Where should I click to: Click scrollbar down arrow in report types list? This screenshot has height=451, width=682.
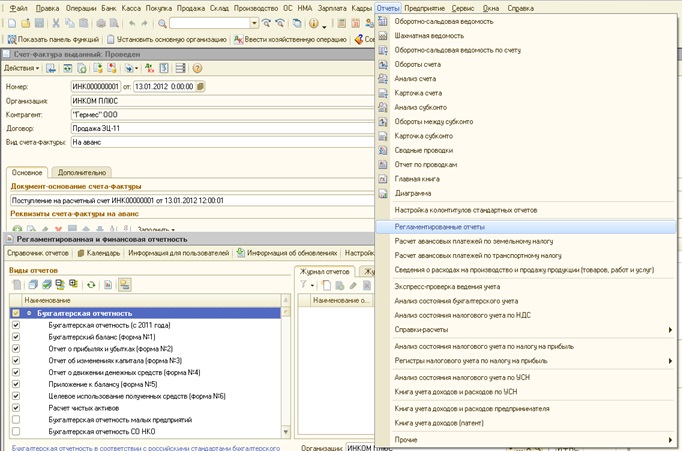(286, 432)
